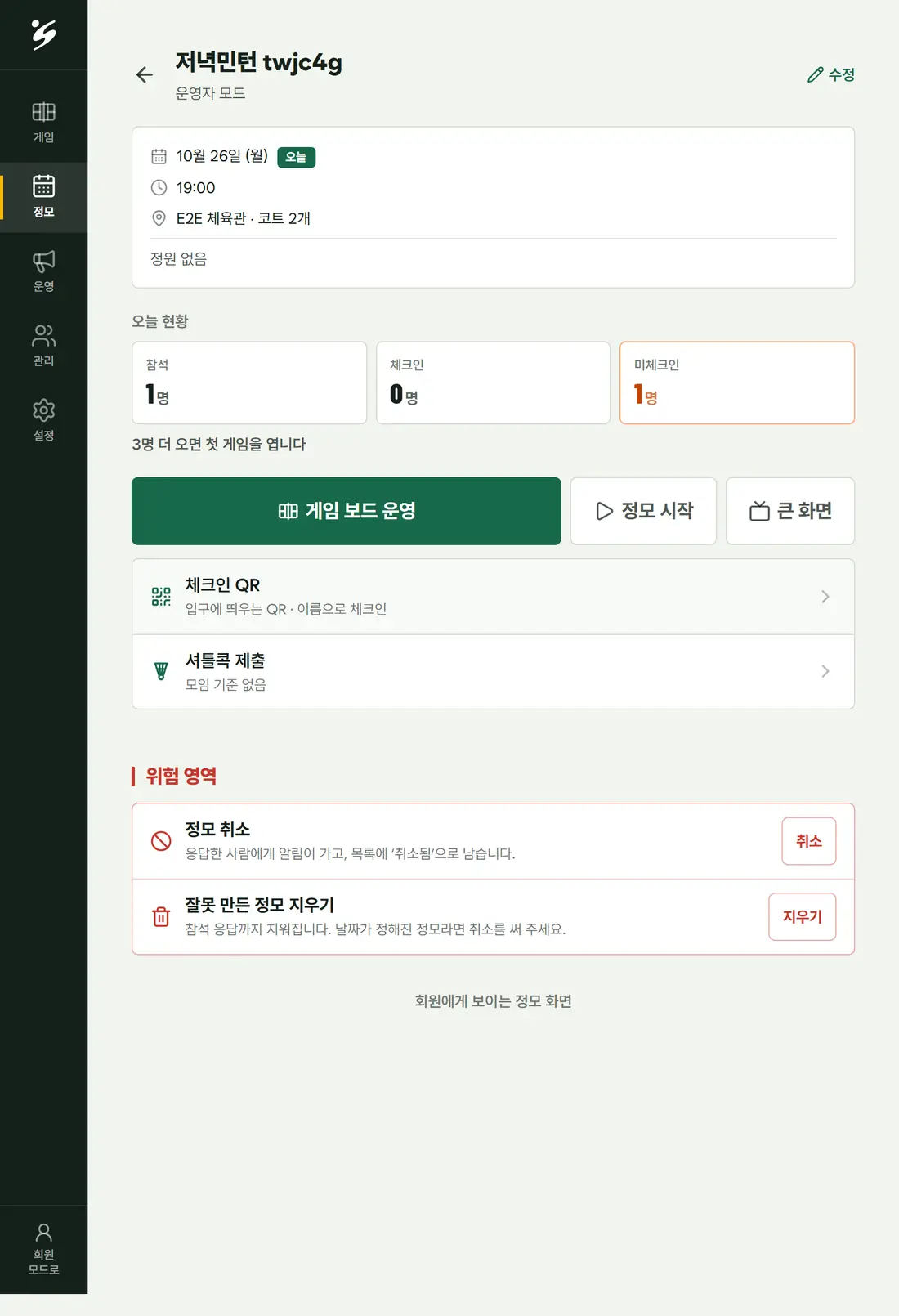Click the 수정 edit link
The height and width of the screenshot is (1316, 899).
[831, 74]
